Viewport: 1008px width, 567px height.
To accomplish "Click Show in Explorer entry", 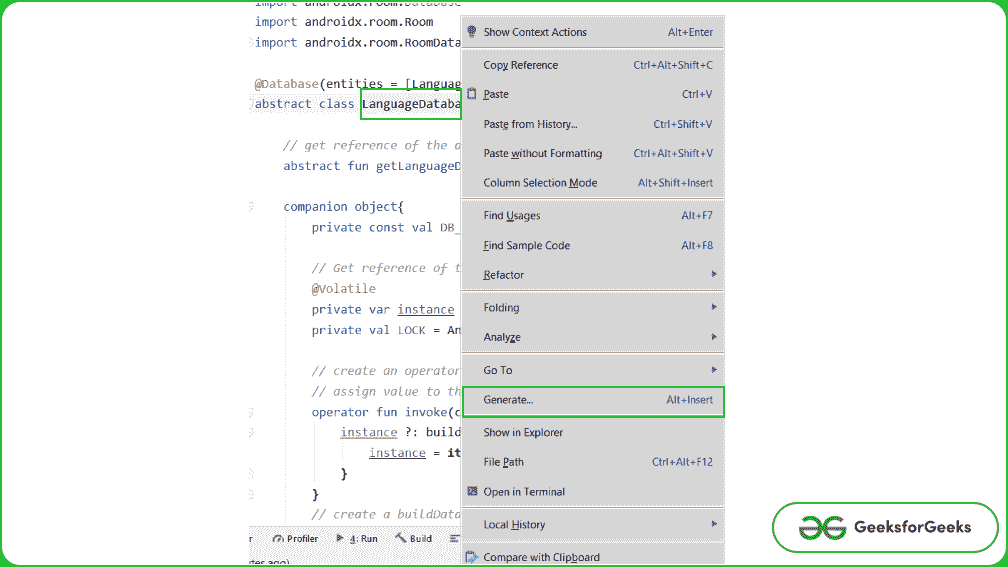I will [523, 433].
